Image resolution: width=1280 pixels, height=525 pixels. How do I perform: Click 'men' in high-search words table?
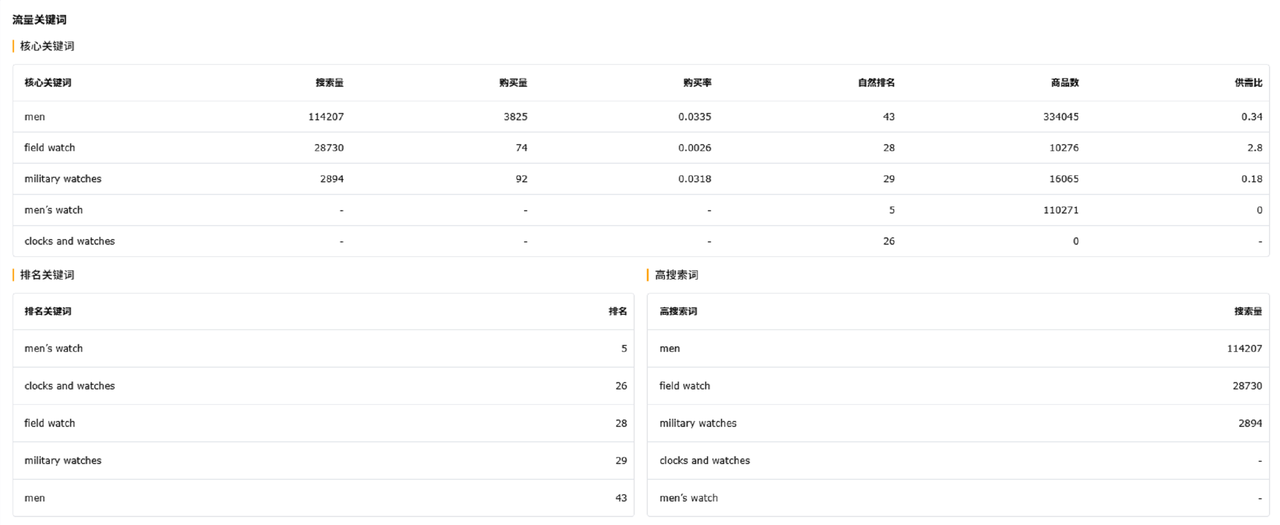(670, 349)
